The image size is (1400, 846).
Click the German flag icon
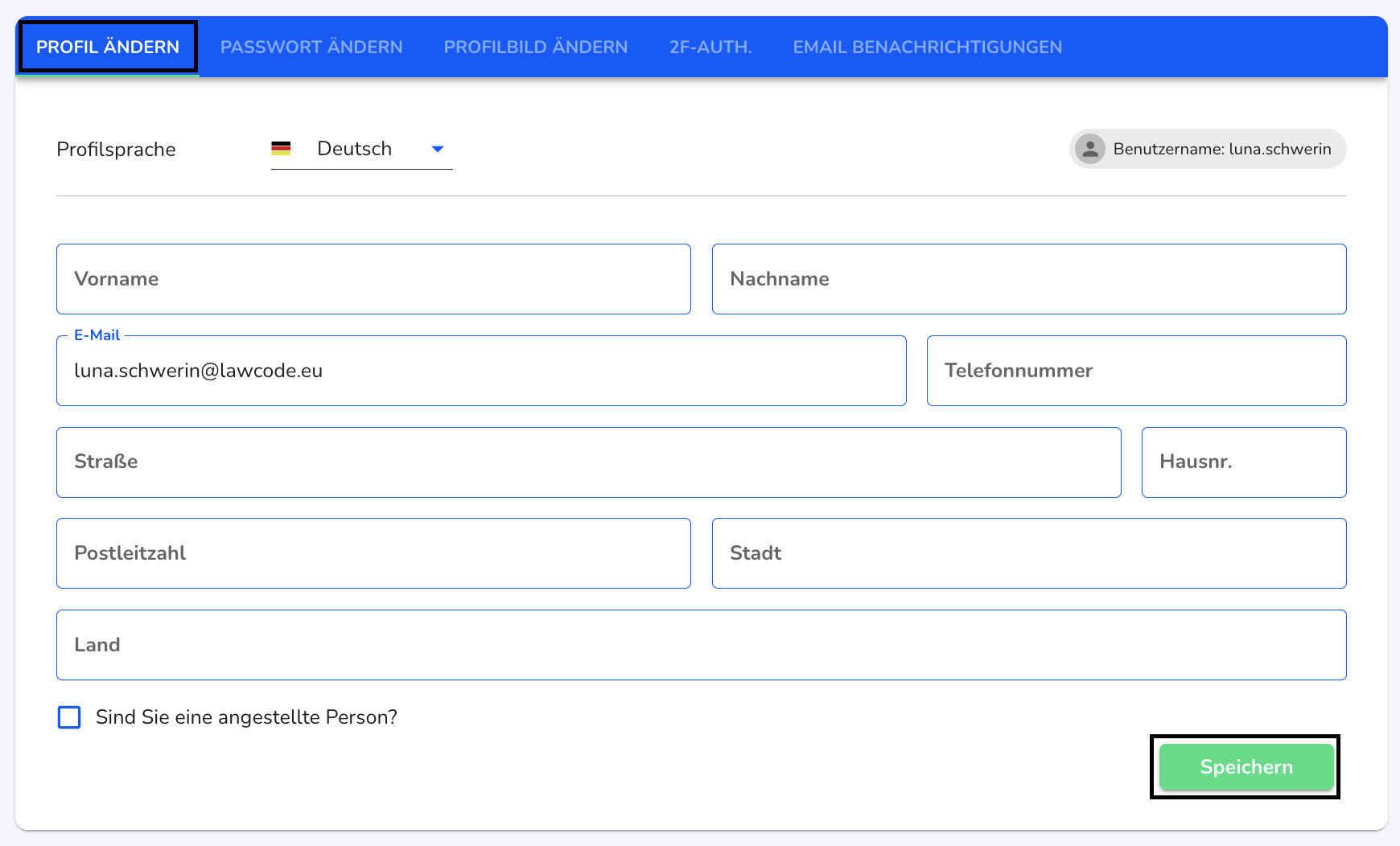click(281, 149)
